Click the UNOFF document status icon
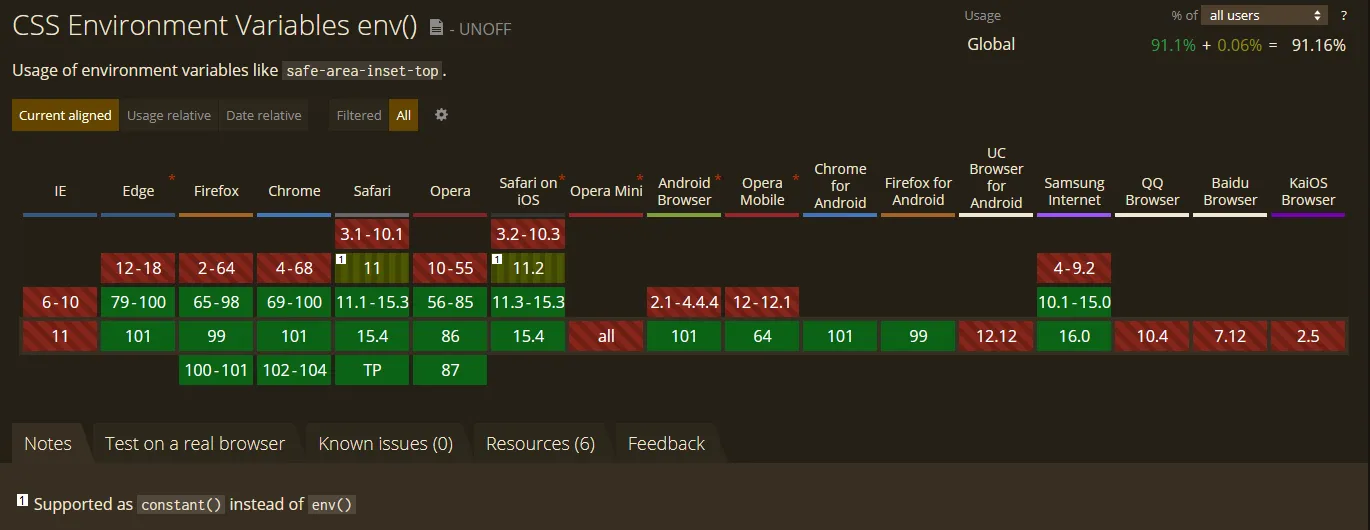Viewport: 1370px width, 530px height. click(x=436, y=28)
